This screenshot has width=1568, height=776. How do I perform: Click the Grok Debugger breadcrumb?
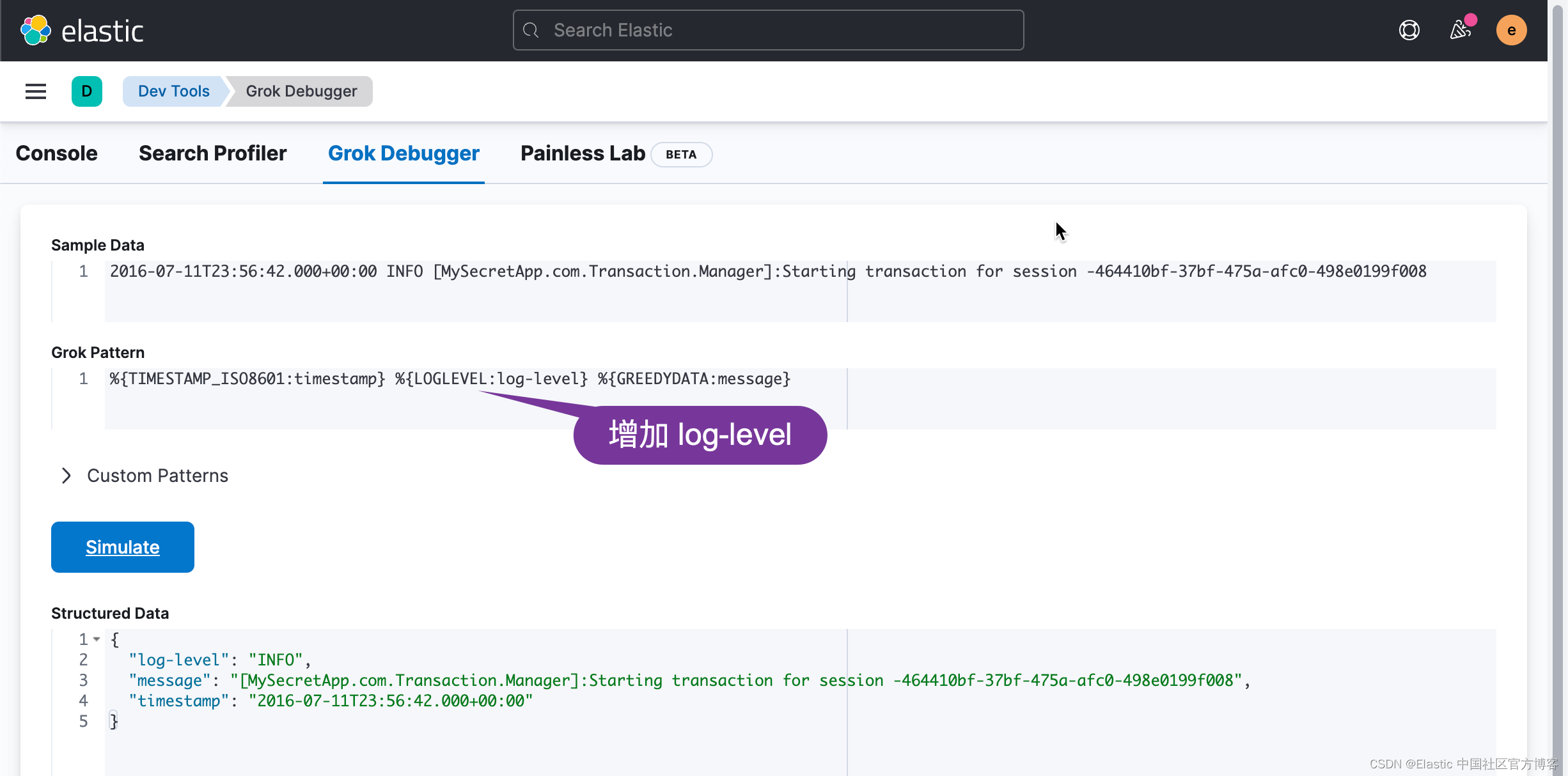301,91
